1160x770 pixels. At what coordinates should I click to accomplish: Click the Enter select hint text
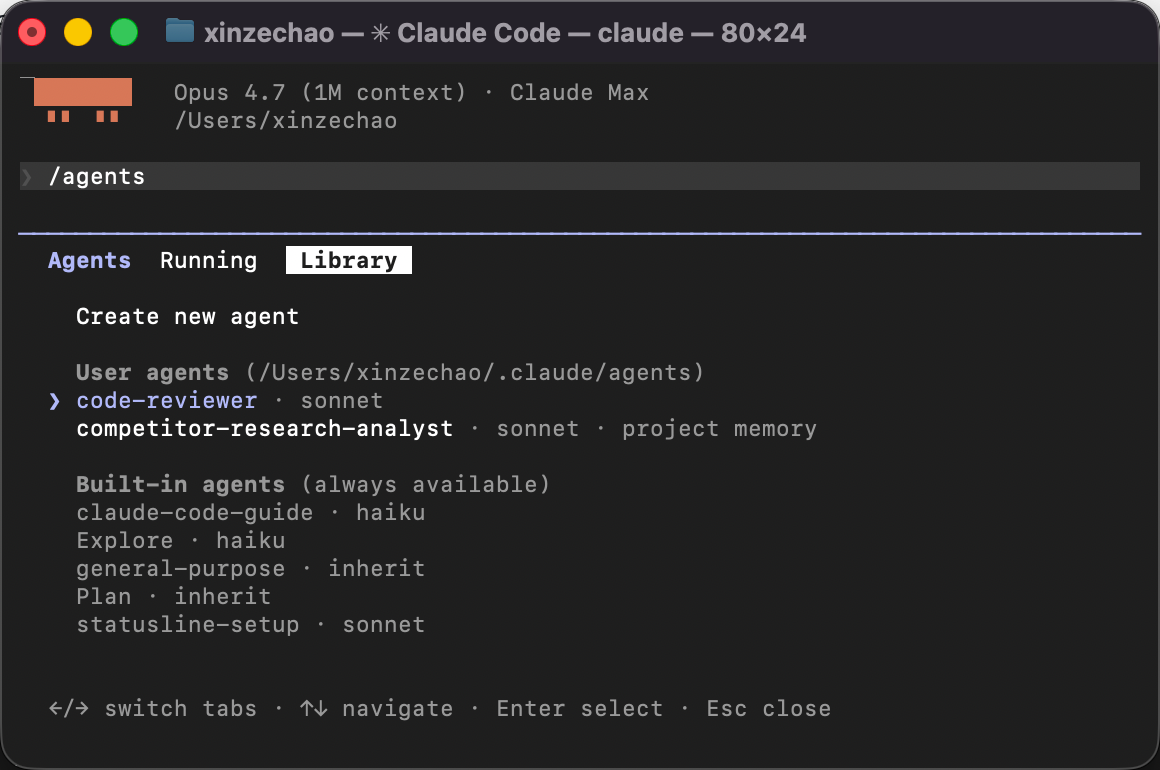tap(579, 709)
